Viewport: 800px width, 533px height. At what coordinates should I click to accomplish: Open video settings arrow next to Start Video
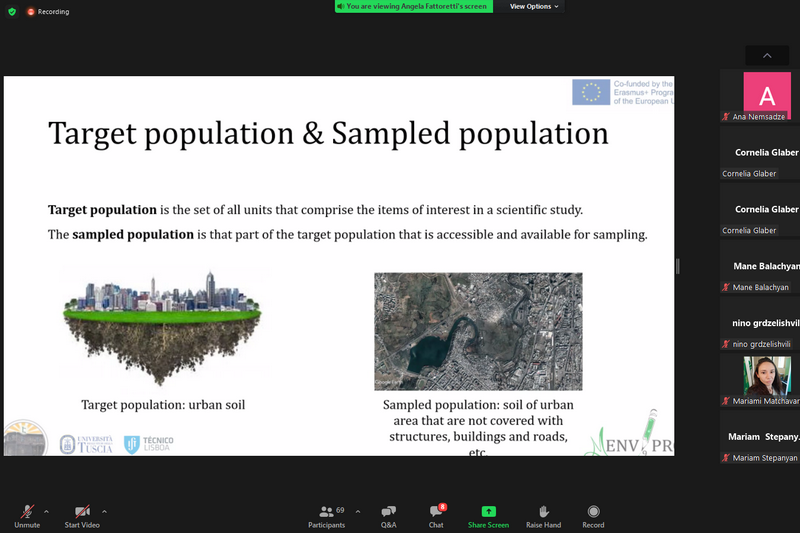coord(104,511)
